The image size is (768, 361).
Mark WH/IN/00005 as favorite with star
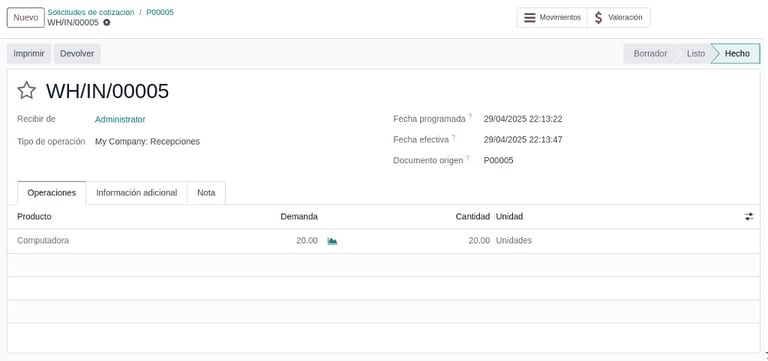coord(26,91)
